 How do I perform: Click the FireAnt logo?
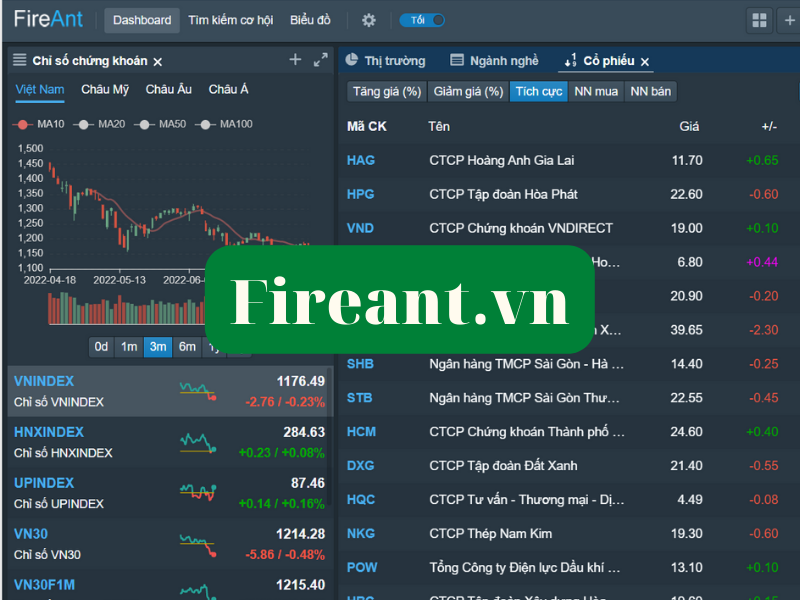click(48, 19)
